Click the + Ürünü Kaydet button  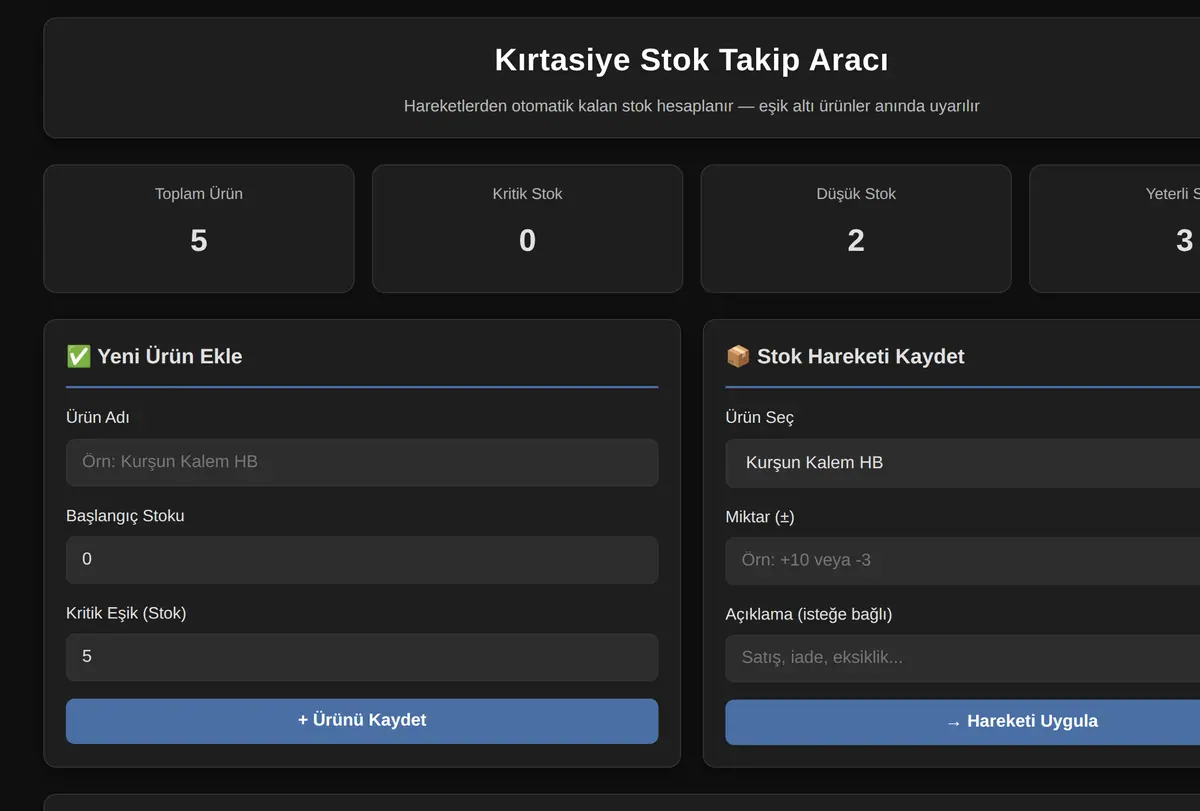(362, 721)
